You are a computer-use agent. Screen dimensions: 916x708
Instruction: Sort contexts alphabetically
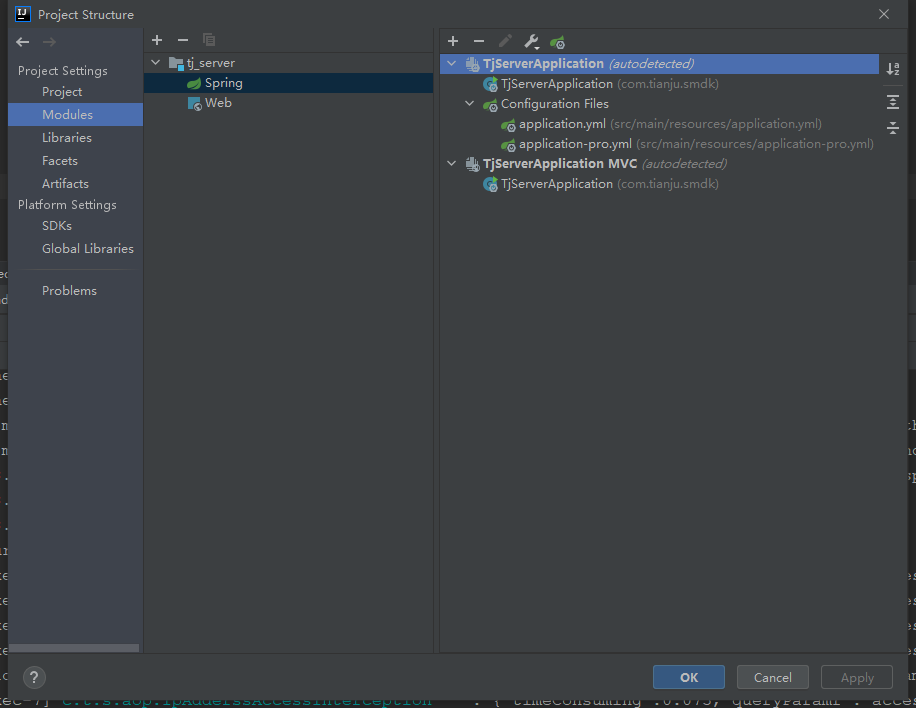pos(893,68)
